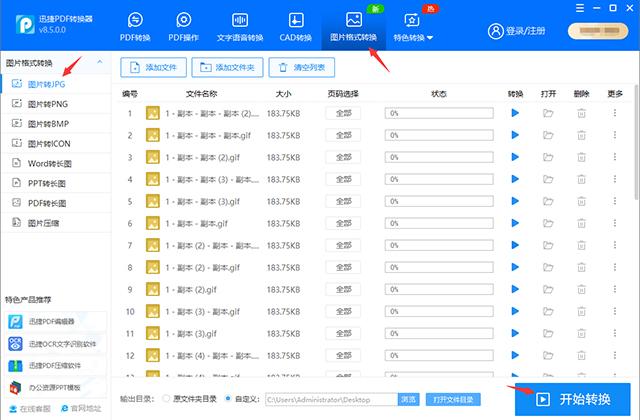Click the output directory path field

(331, 400)
